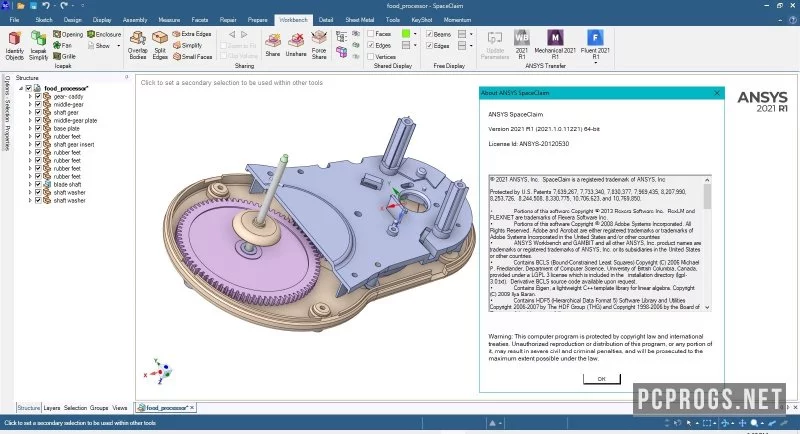
Task: Open the Views panel tab
Action: [x=120, y=408]
